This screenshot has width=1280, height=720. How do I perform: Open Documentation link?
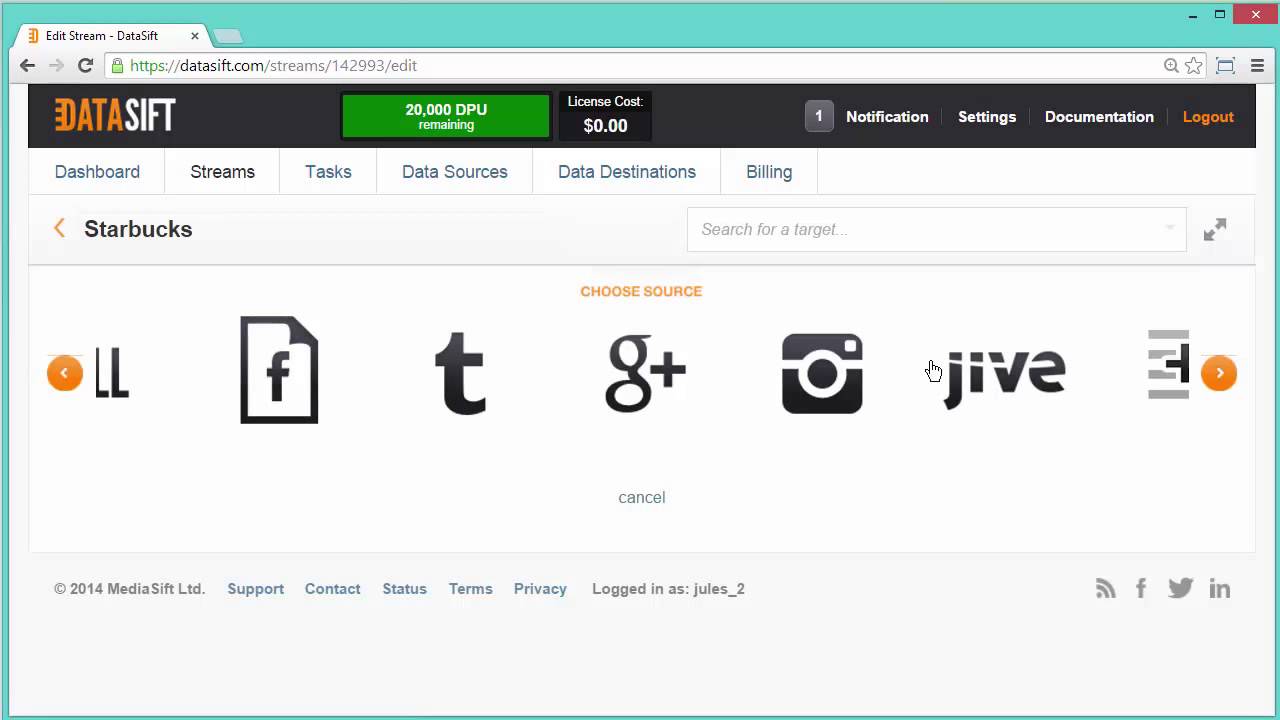point(1099,117)
